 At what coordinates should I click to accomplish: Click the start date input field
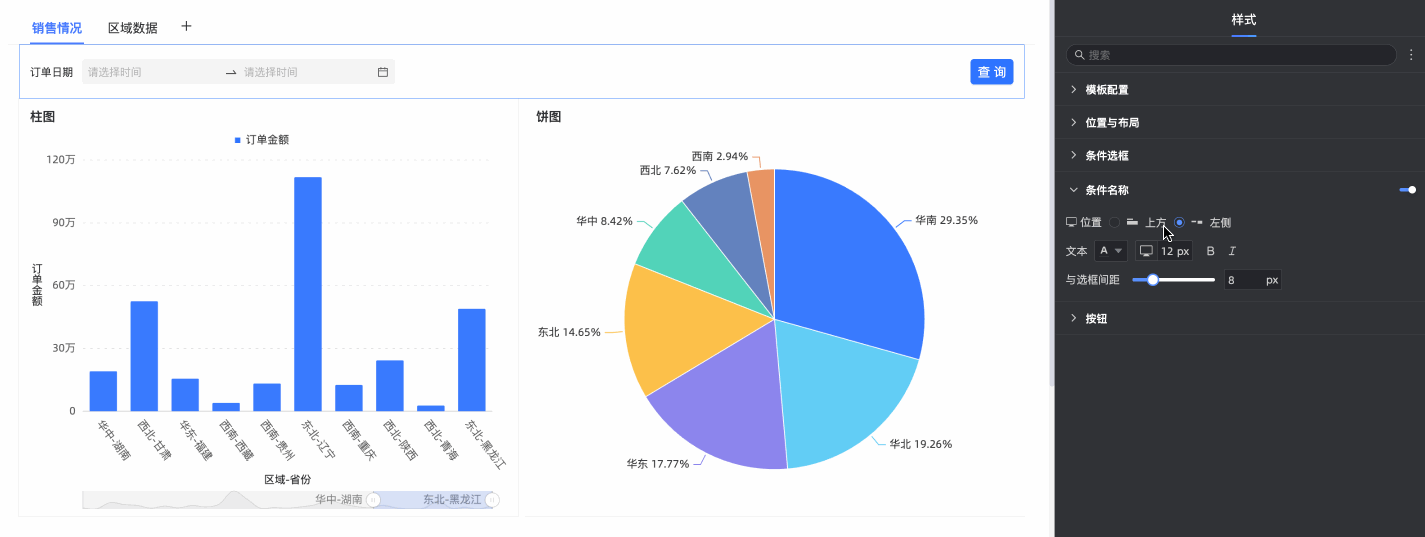[x=150, y=72]
